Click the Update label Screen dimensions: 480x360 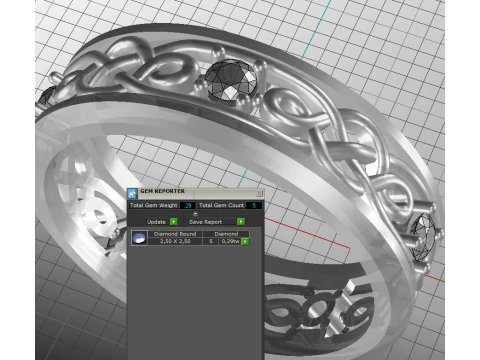coord(156,222)
